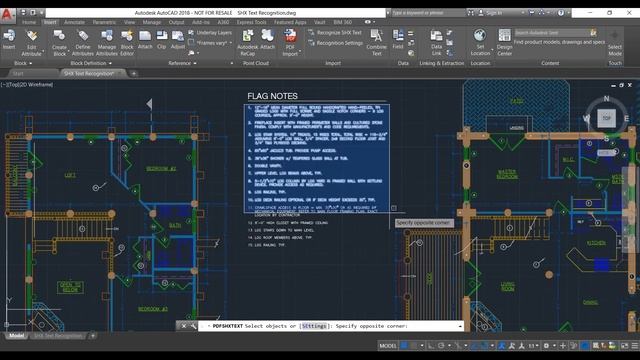Close the command line panel
The width and height of the screenshot is (640, 360).
(184, 326)
